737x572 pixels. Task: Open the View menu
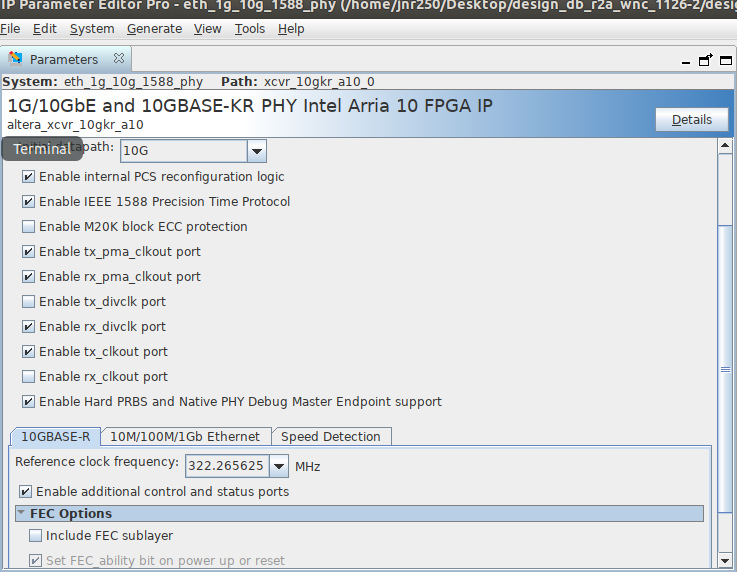pyautogui.click(x=207, y=29)
